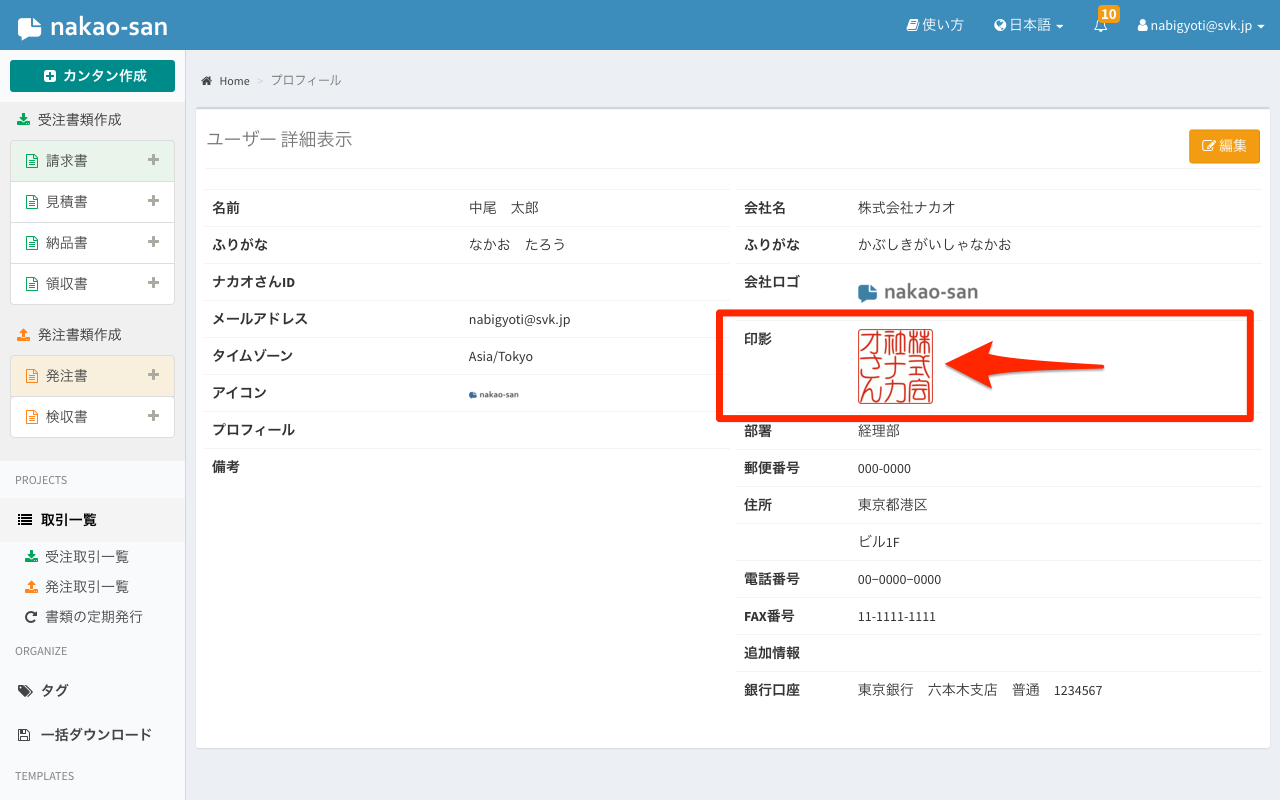Click the 発注書類作成 upload icon

click(24, 335)
